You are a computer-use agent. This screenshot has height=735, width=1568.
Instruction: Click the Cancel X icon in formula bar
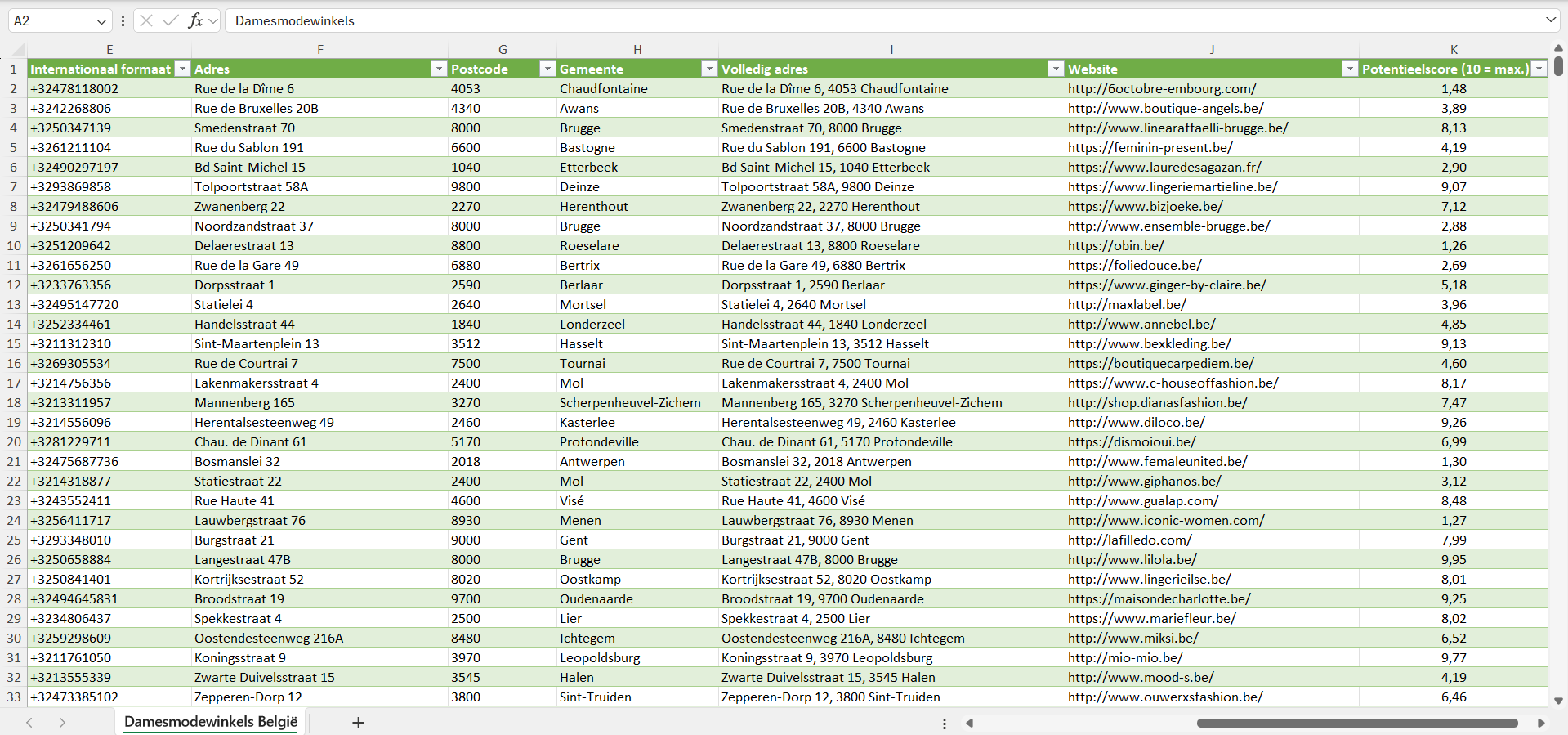click(146, 20)
